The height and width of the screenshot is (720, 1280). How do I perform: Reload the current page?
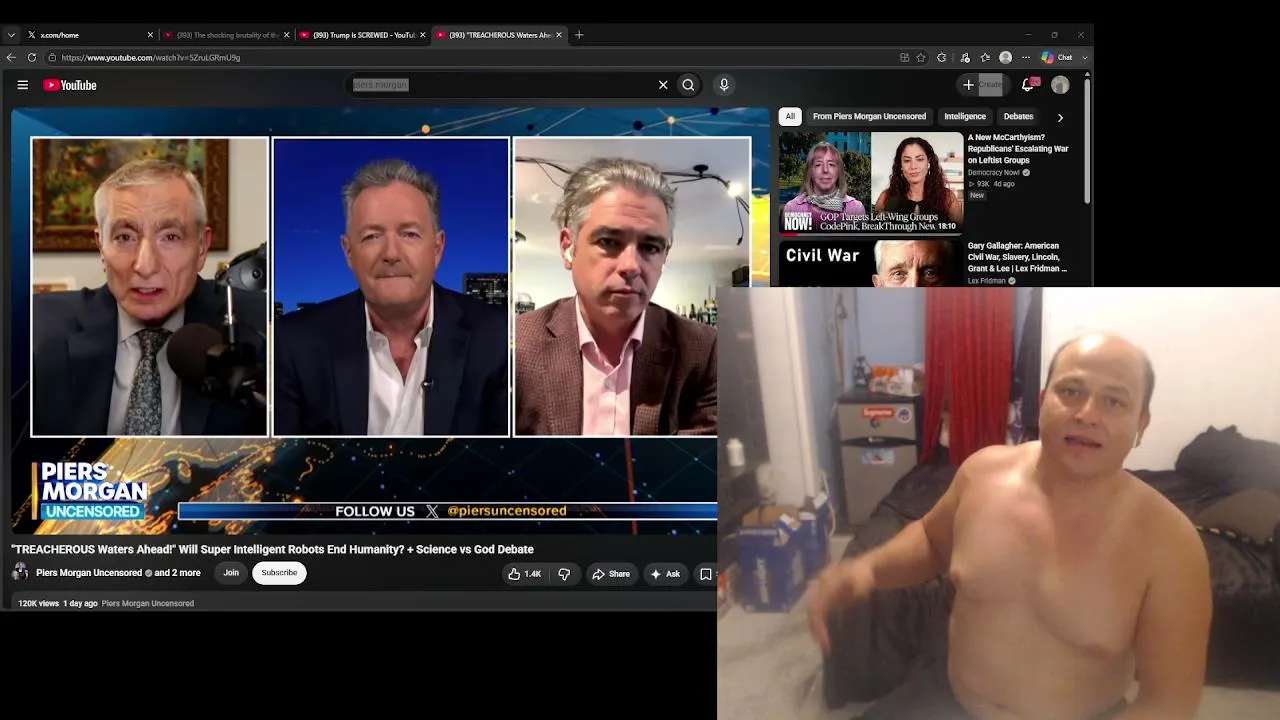32,57
